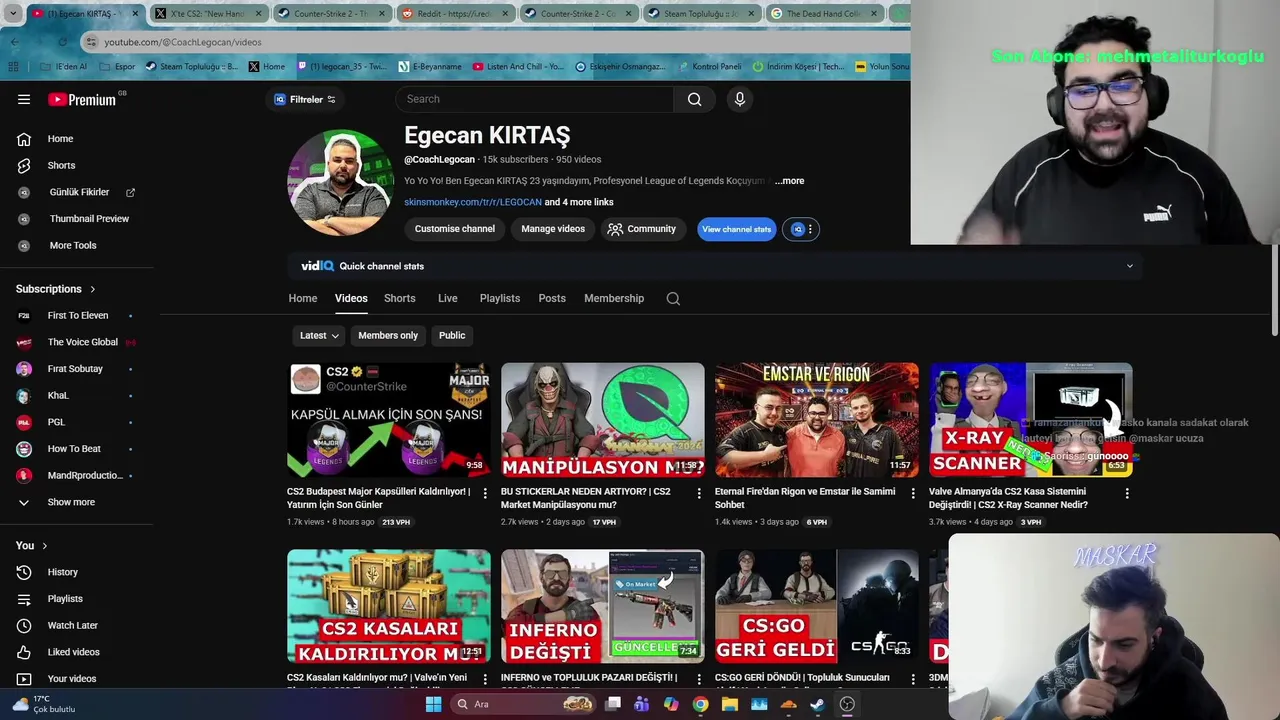Viewport: 1280px width, 720px height.
Task: Open vidIQ dropdown beside View channel stats
Action: pos(800,230)
